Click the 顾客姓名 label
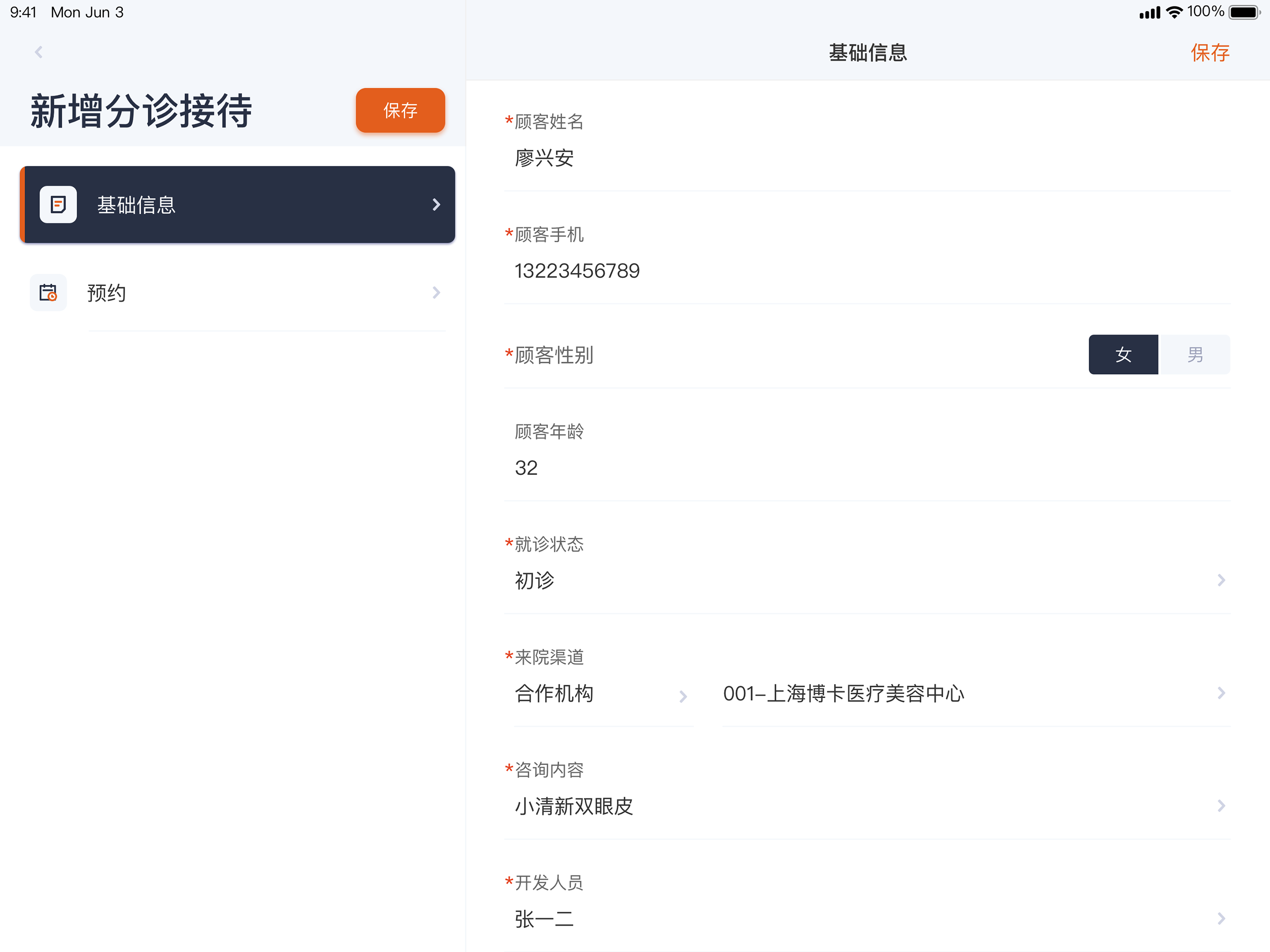 (549, 122)
